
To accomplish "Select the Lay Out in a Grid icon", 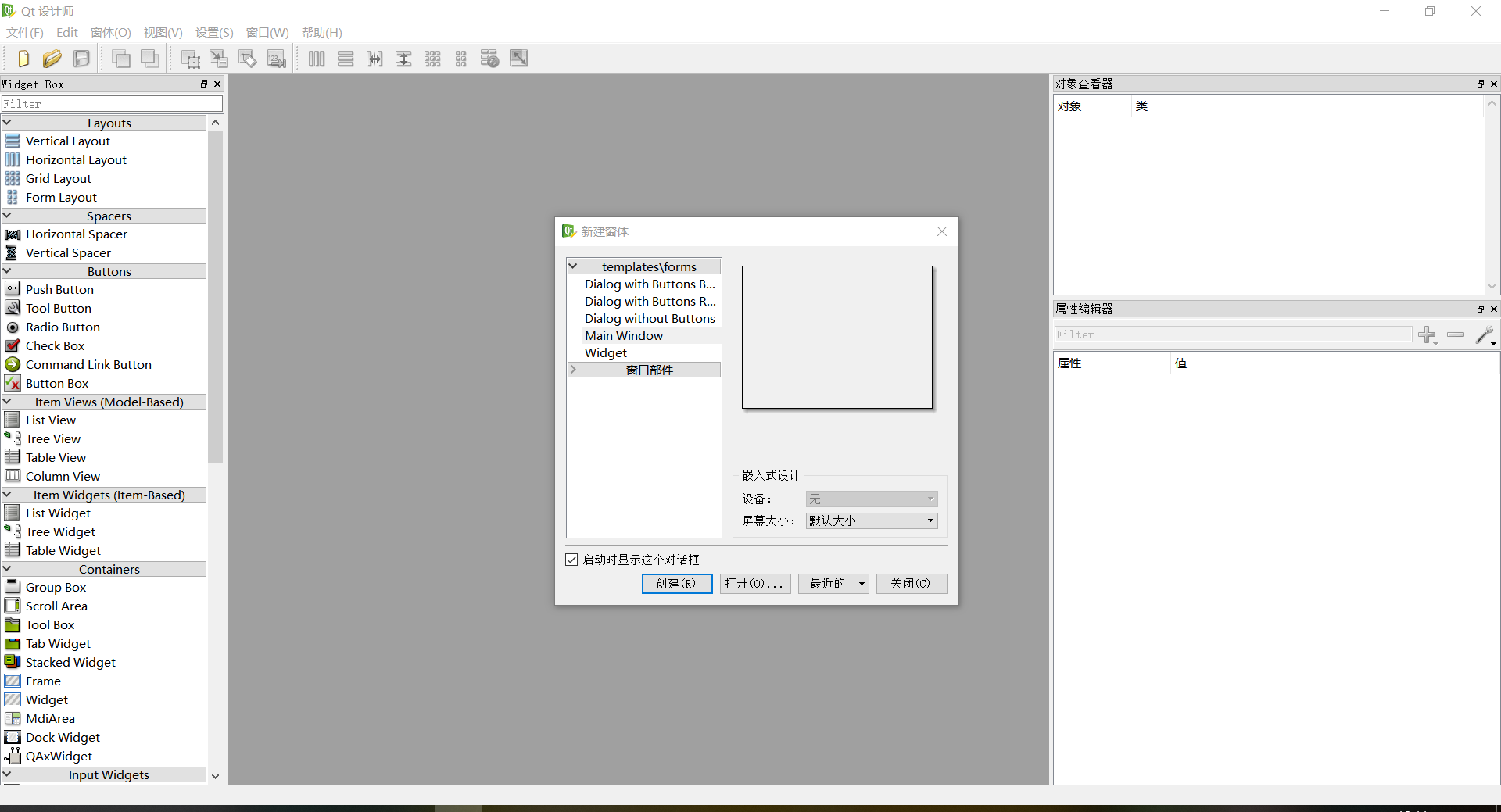I will (x=432, y=58).
